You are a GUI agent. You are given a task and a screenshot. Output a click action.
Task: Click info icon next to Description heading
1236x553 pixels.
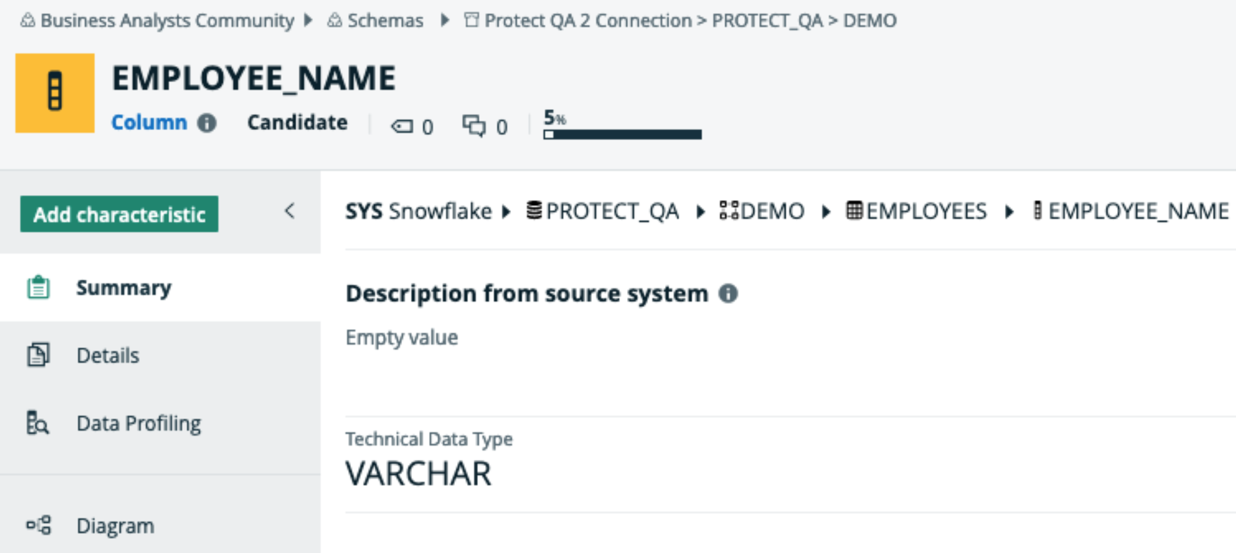(x=729, y=294)
